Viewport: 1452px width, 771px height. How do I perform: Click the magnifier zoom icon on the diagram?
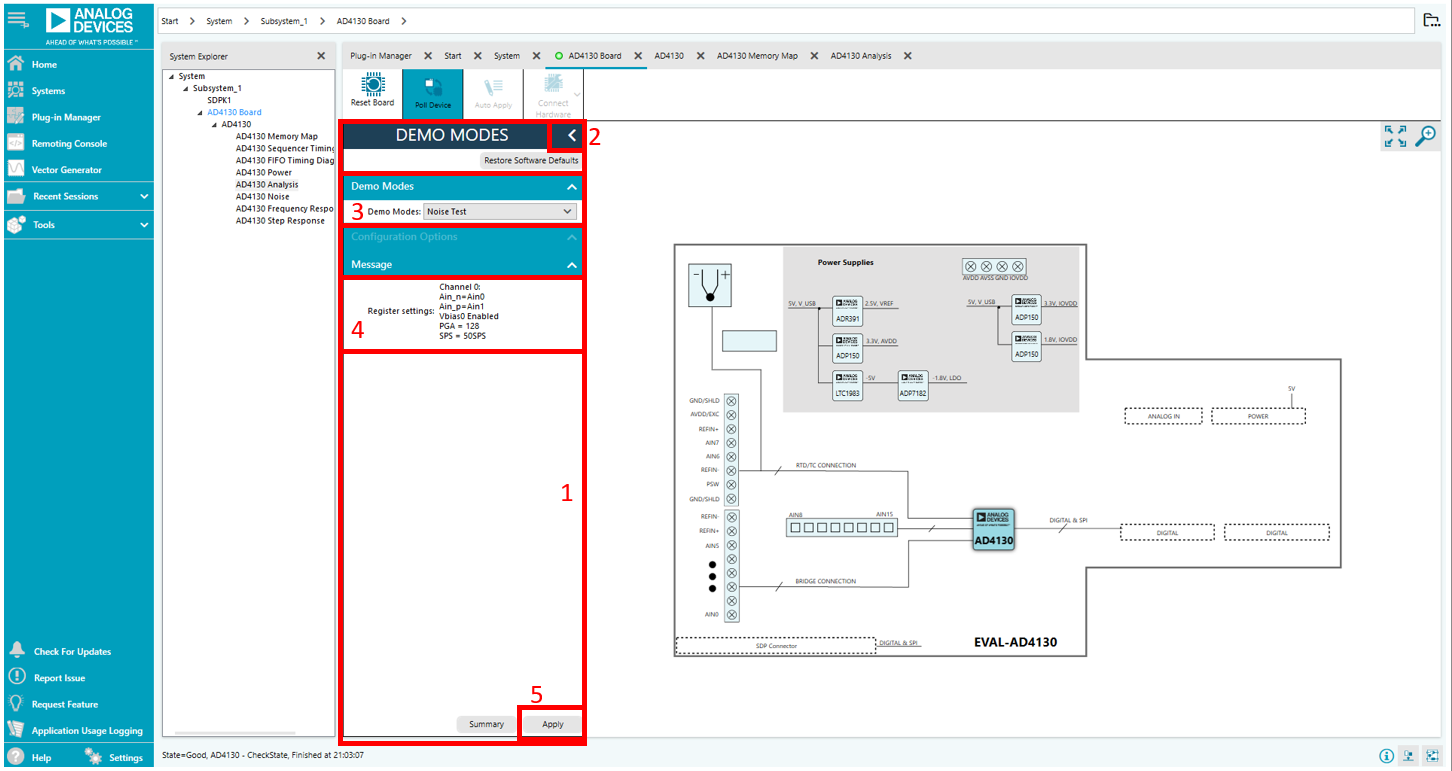(x=1426, y=137)
